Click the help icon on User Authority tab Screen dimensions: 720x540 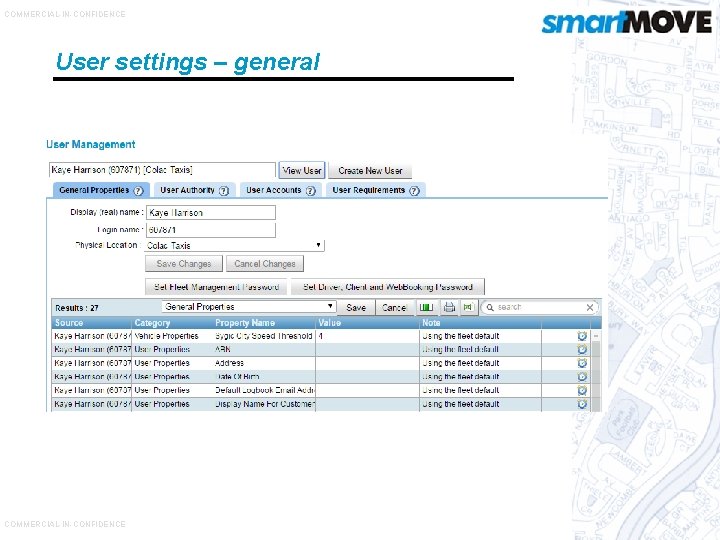224,191
